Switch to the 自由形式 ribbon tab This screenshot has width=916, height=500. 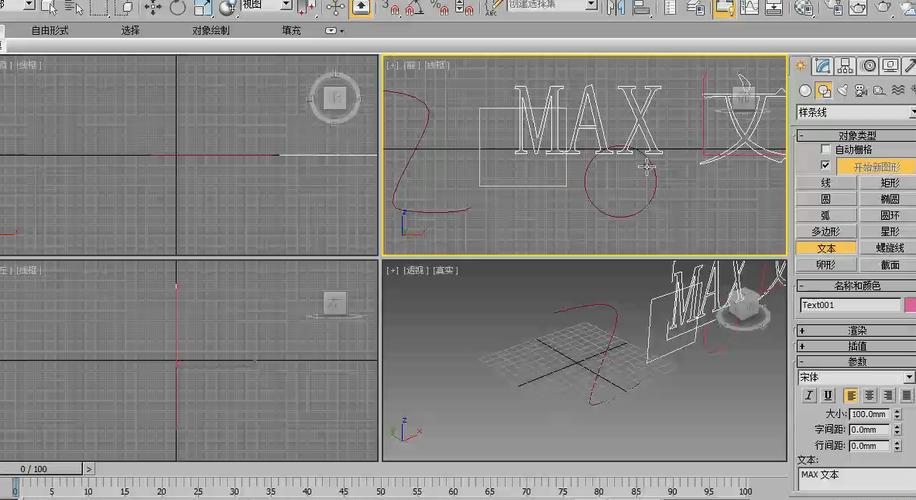tap(50, 30)
